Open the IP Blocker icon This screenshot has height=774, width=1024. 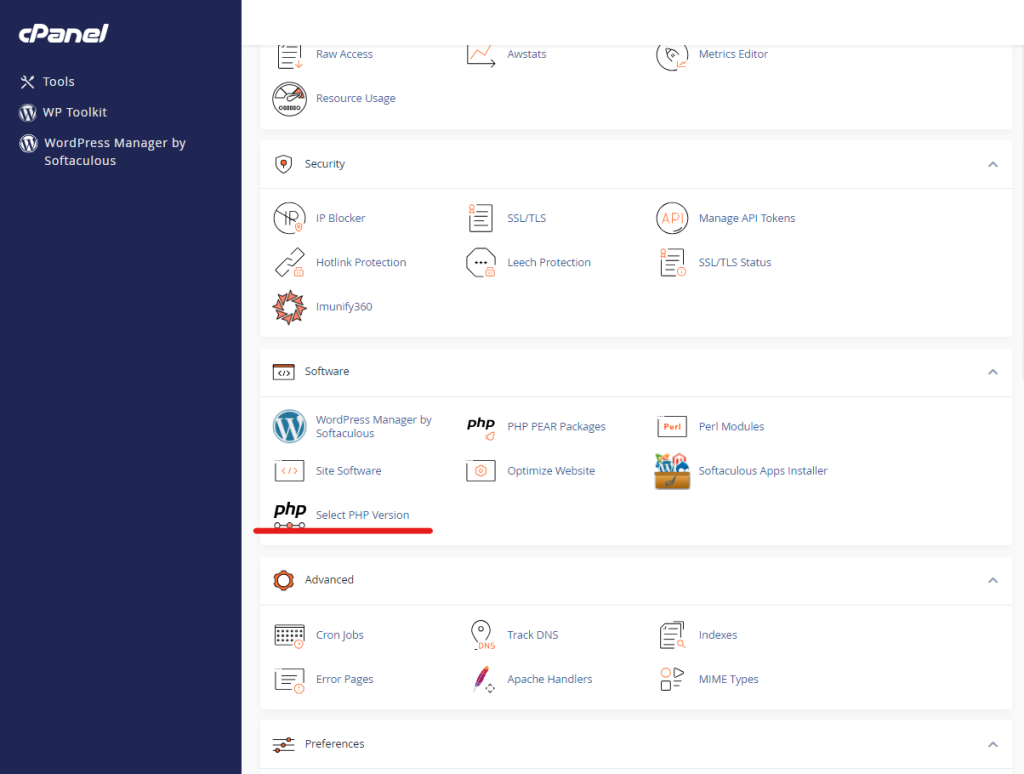[289, 218]
